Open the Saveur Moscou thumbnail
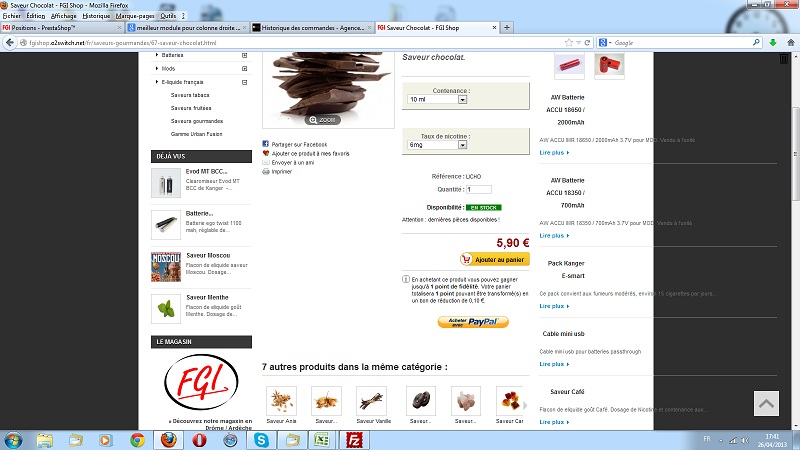800x450 pixels. pyautogui.click(x=166, y=267)
